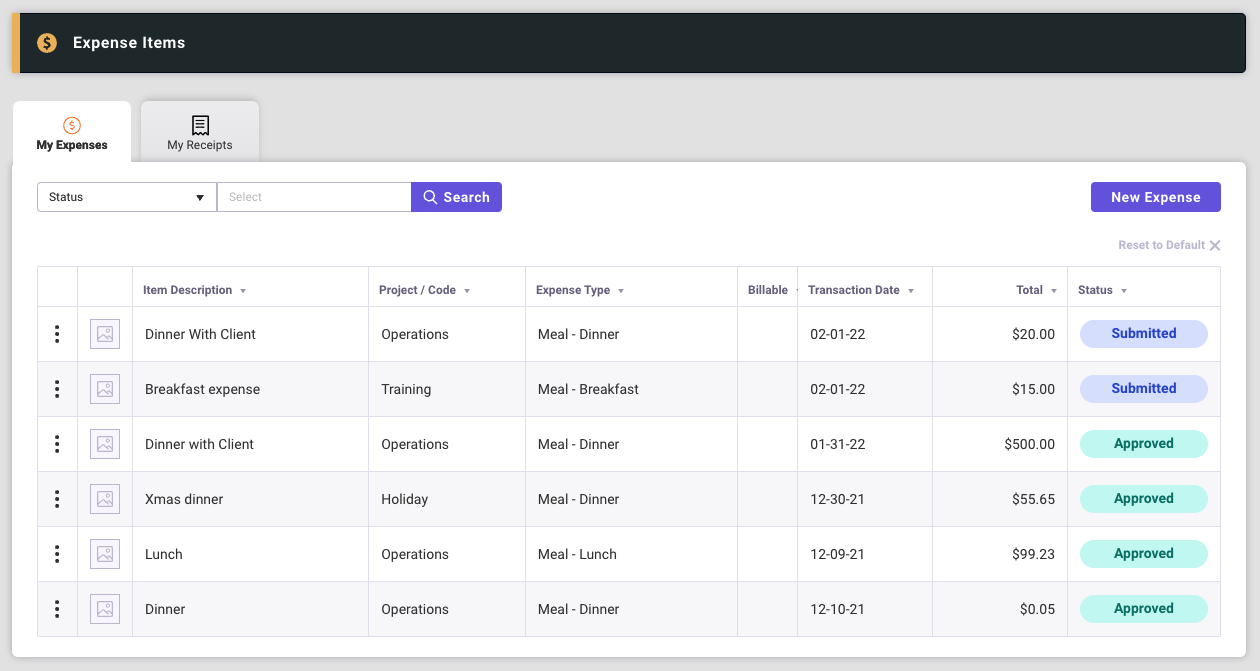Click receipt image icon for Dinner With Client $20.00
1260x671 pixels.
tap(105, 334)
